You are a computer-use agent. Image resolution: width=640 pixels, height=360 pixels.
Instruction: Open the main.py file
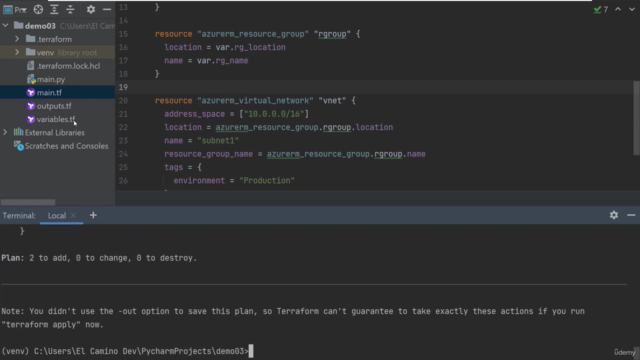[51, 79]
